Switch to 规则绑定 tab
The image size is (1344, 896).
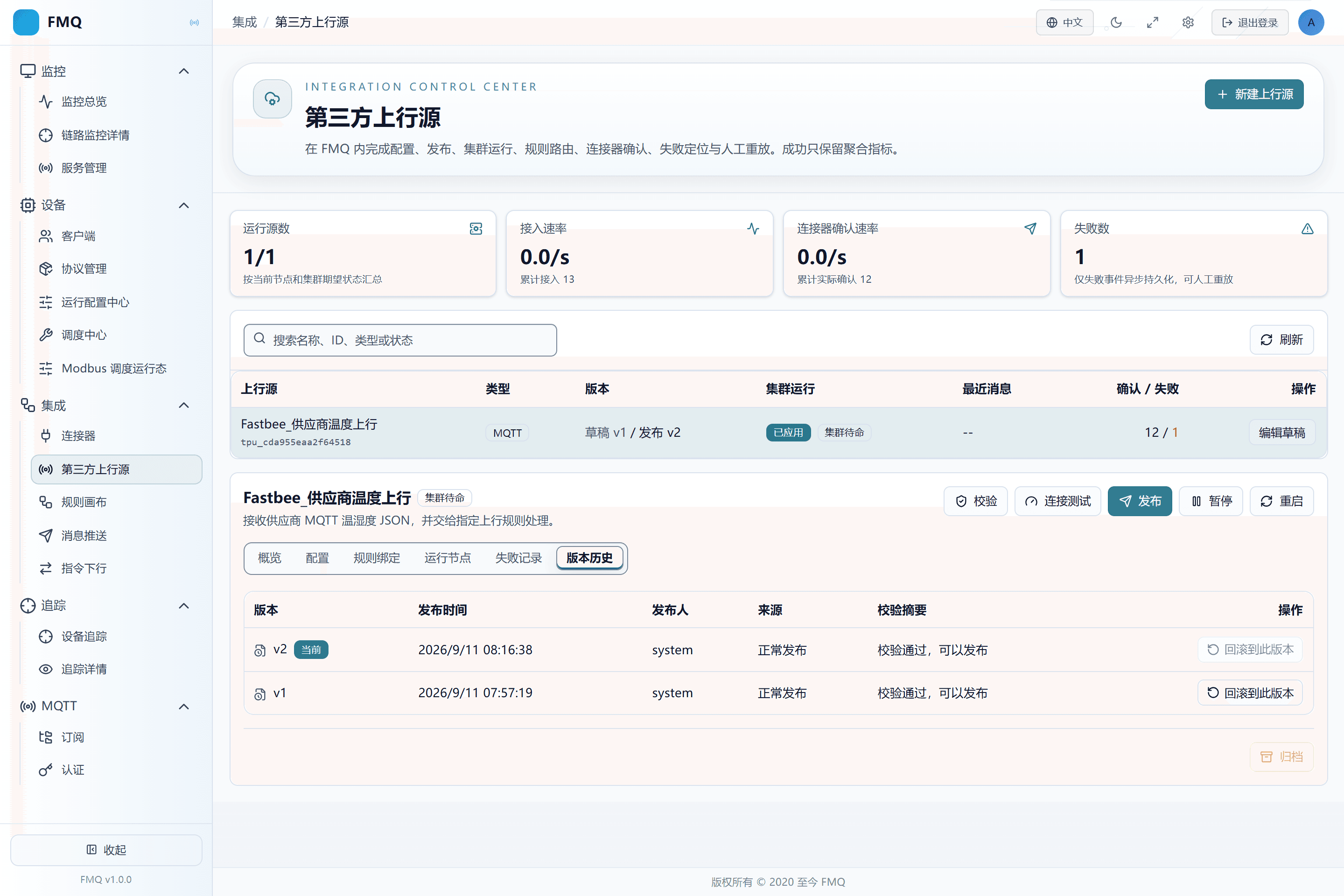pos(377,558)
